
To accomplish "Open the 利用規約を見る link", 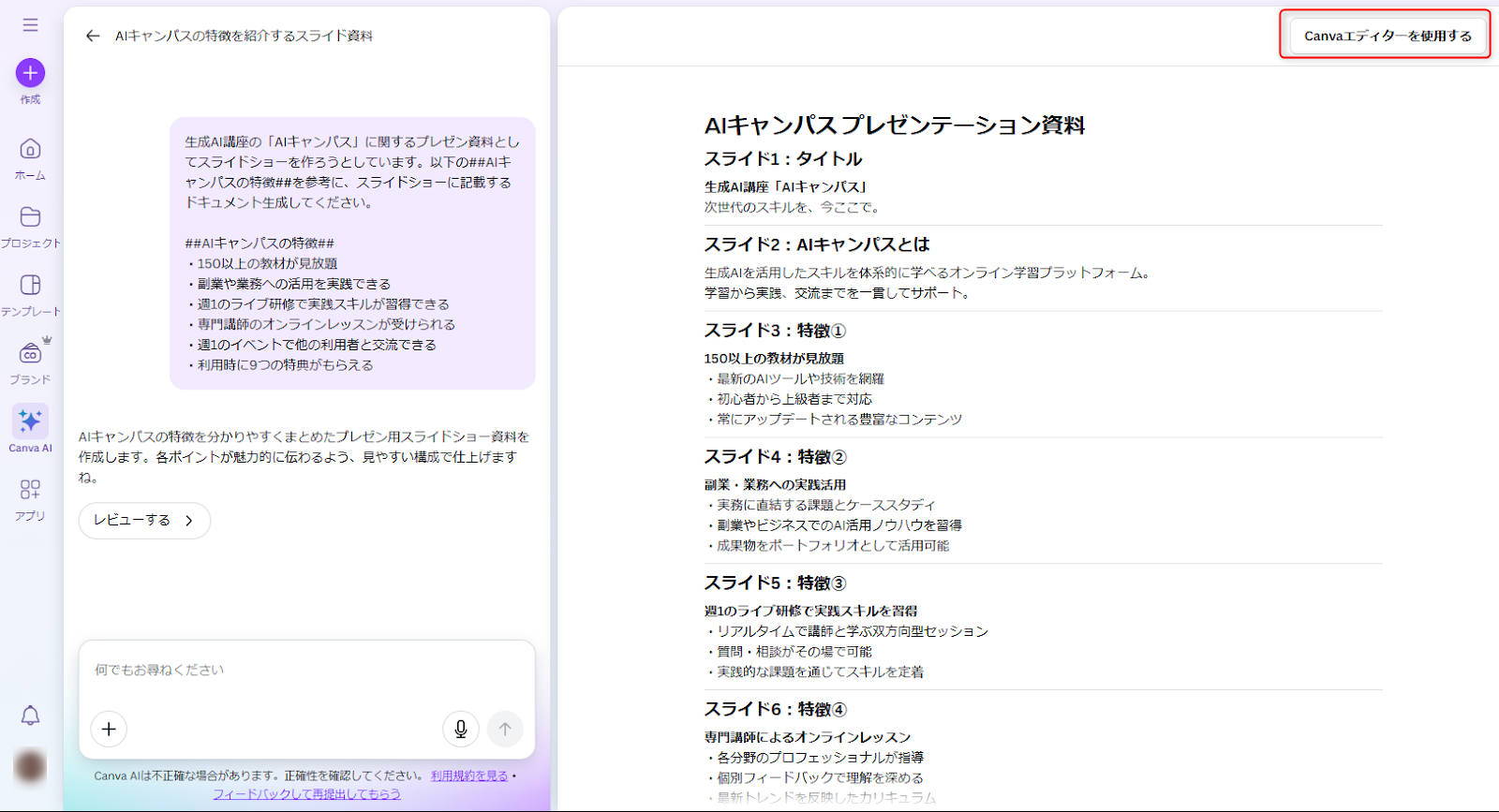I will pos(468,775).
